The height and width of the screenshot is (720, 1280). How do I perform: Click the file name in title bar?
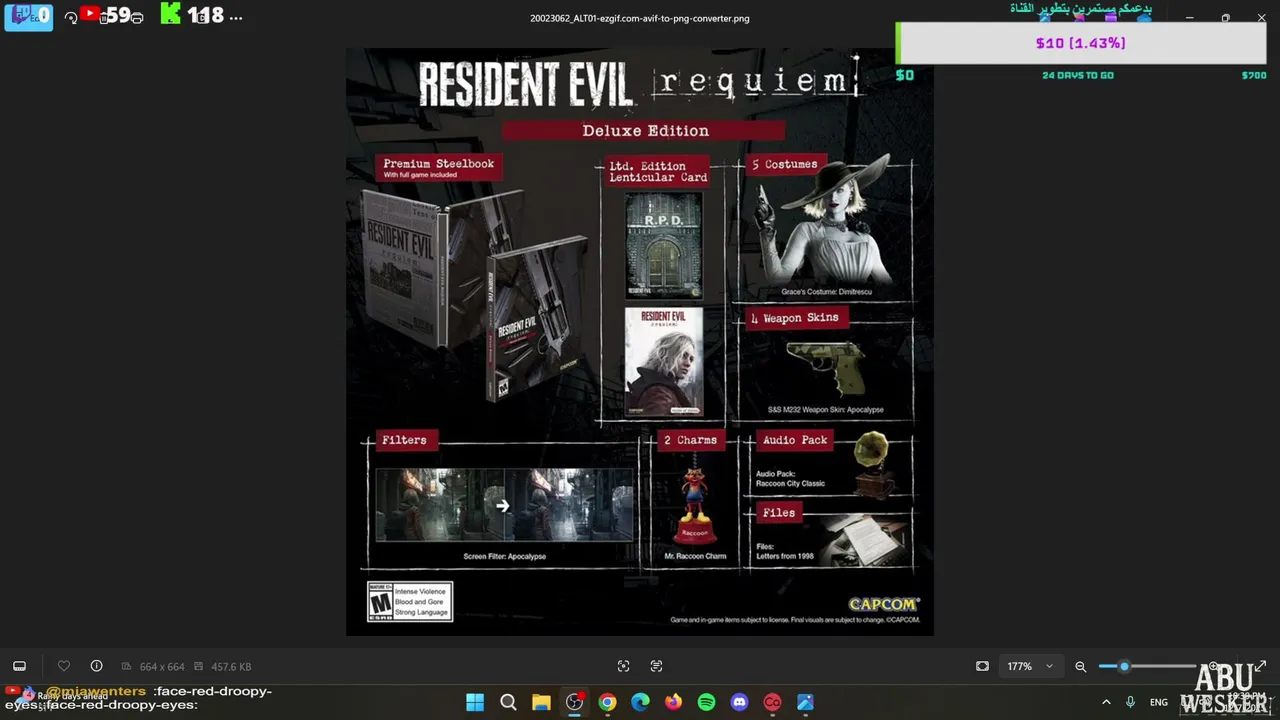pyautogui.click(x=640, y=18)
